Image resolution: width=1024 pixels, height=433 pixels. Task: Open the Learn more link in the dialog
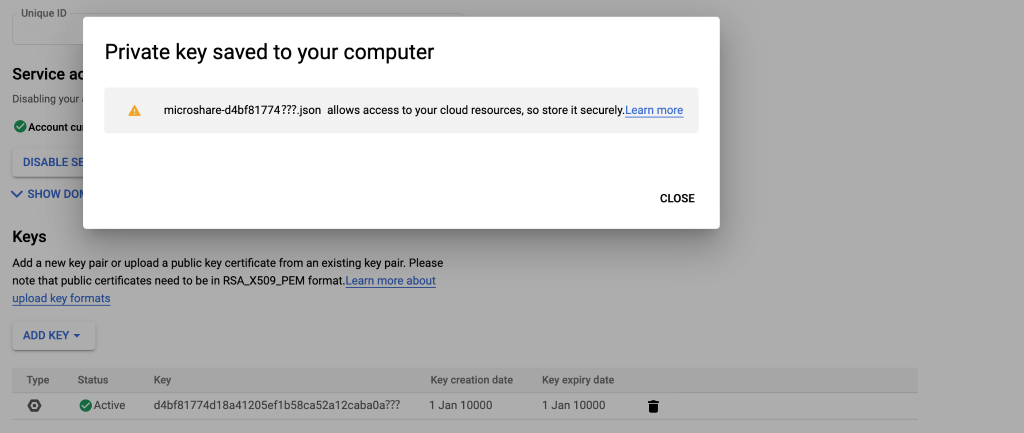coord(654,110)
